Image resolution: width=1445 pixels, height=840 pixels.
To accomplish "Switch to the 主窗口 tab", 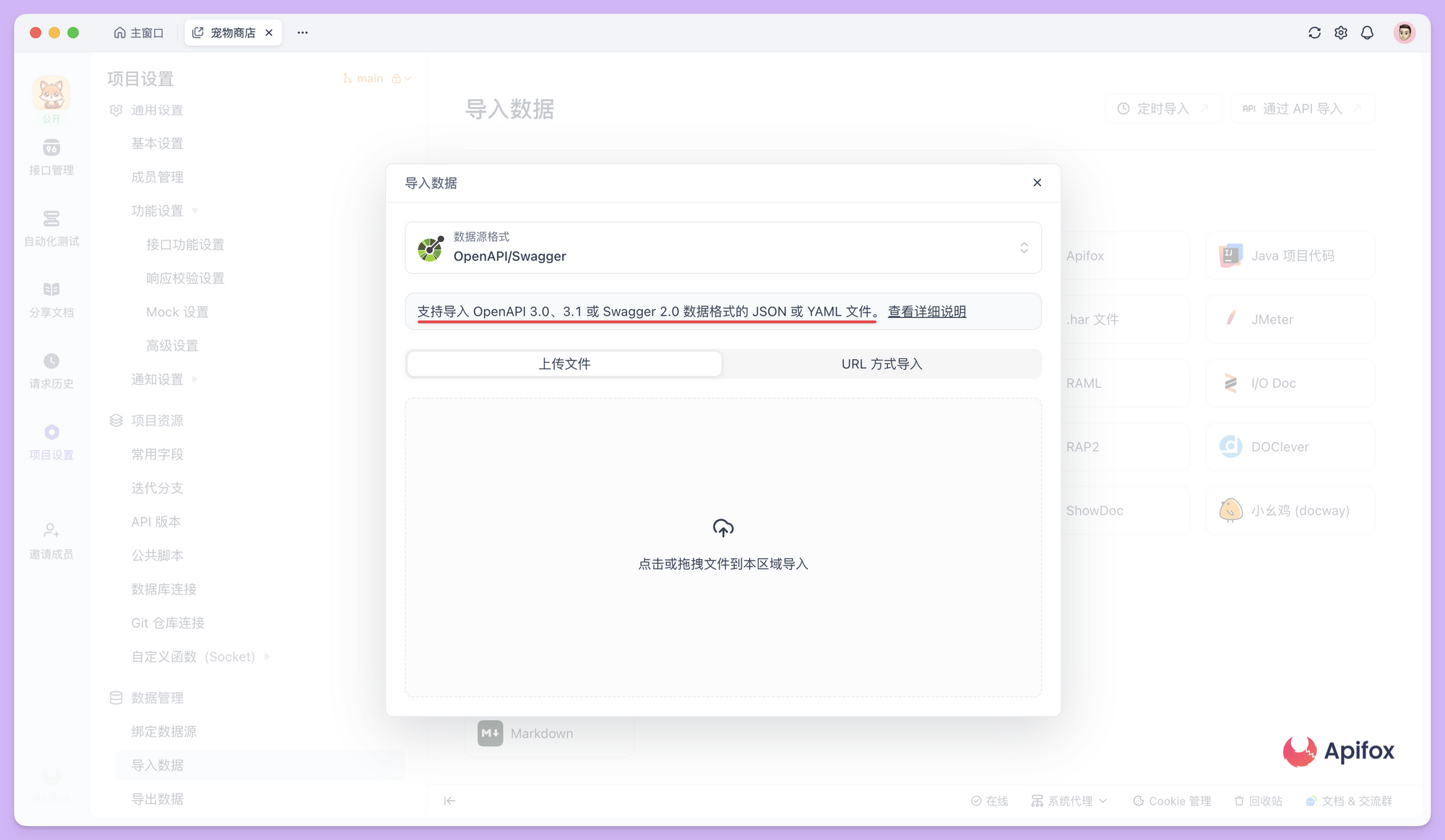I will point(138,33).
